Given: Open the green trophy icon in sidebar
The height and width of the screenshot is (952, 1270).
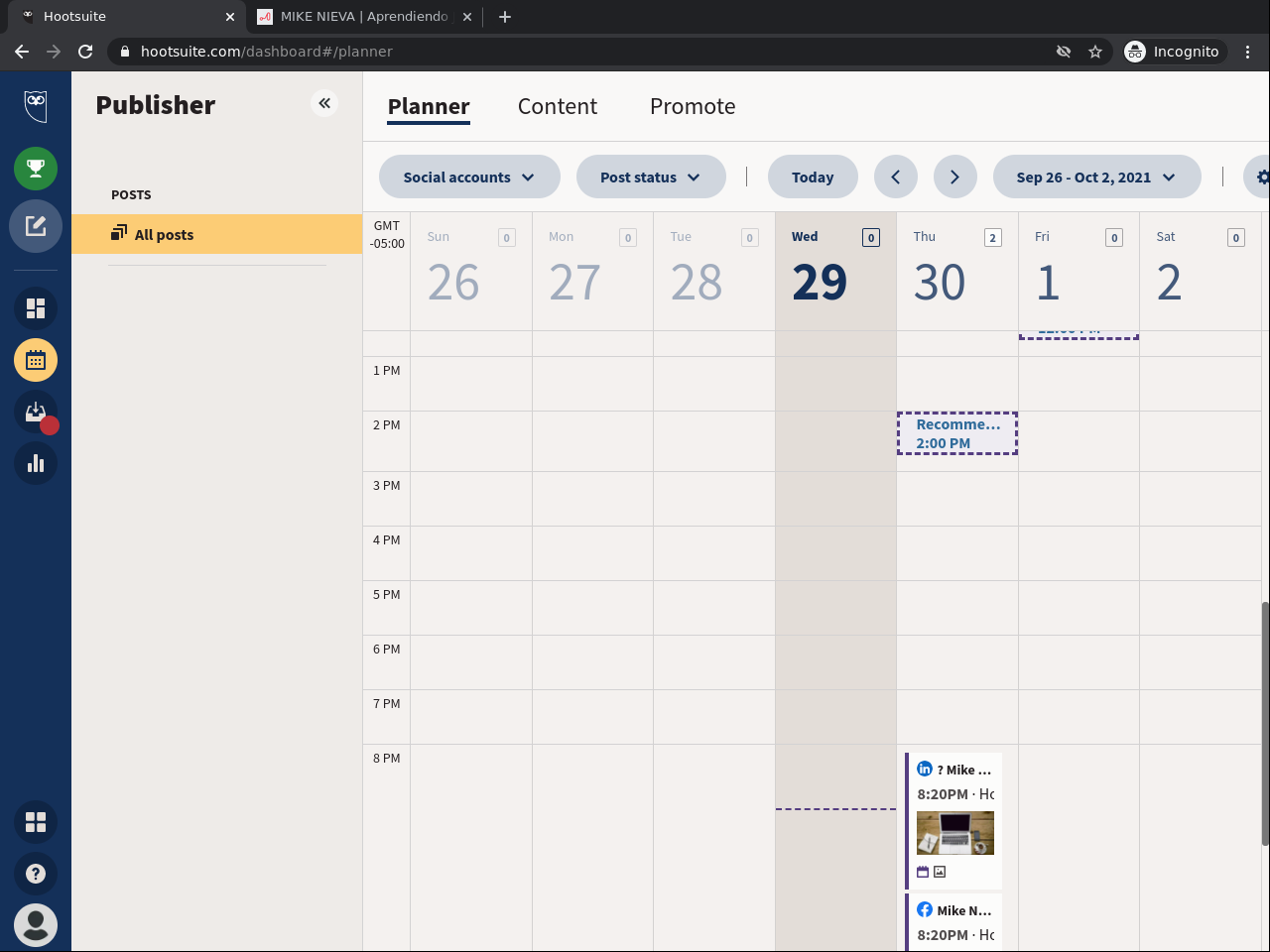Looking at the screenshot, I should pos(36,169).
